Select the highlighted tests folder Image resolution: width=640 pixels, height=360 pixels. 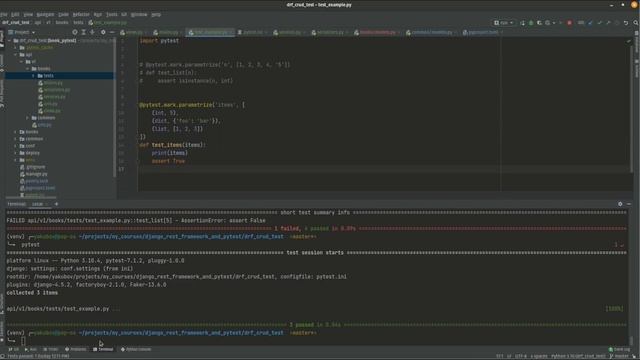click(60, 76)
